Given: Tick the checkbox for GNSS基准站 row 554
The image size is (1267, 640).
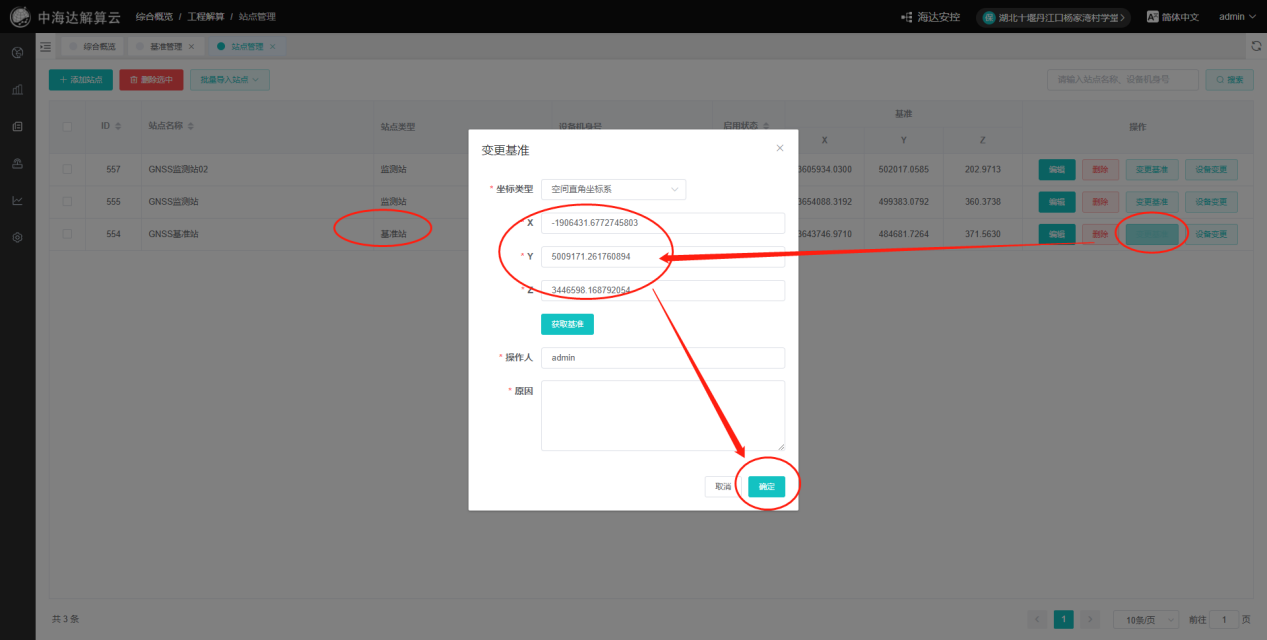Looking at the screenshot, I should click(67, 234).
